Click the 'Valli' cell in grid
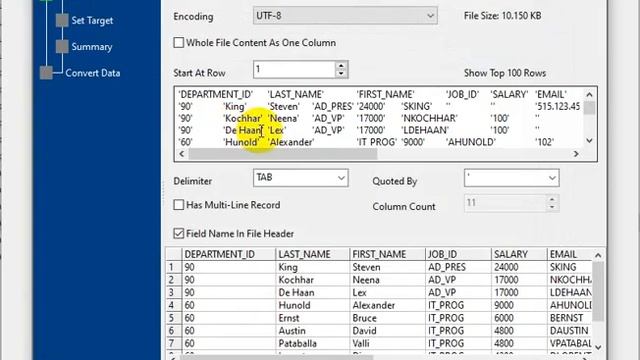640x360 pixels. point(387,343)
